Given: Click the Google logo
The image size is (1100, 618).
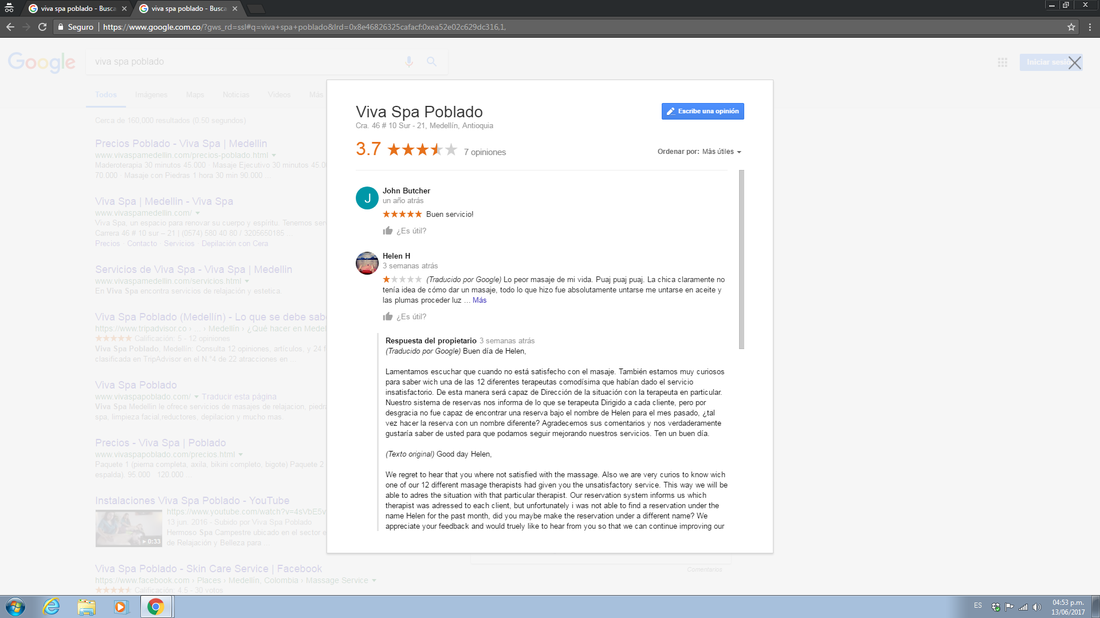Looking at the screenshot, I should click(42, 62).
